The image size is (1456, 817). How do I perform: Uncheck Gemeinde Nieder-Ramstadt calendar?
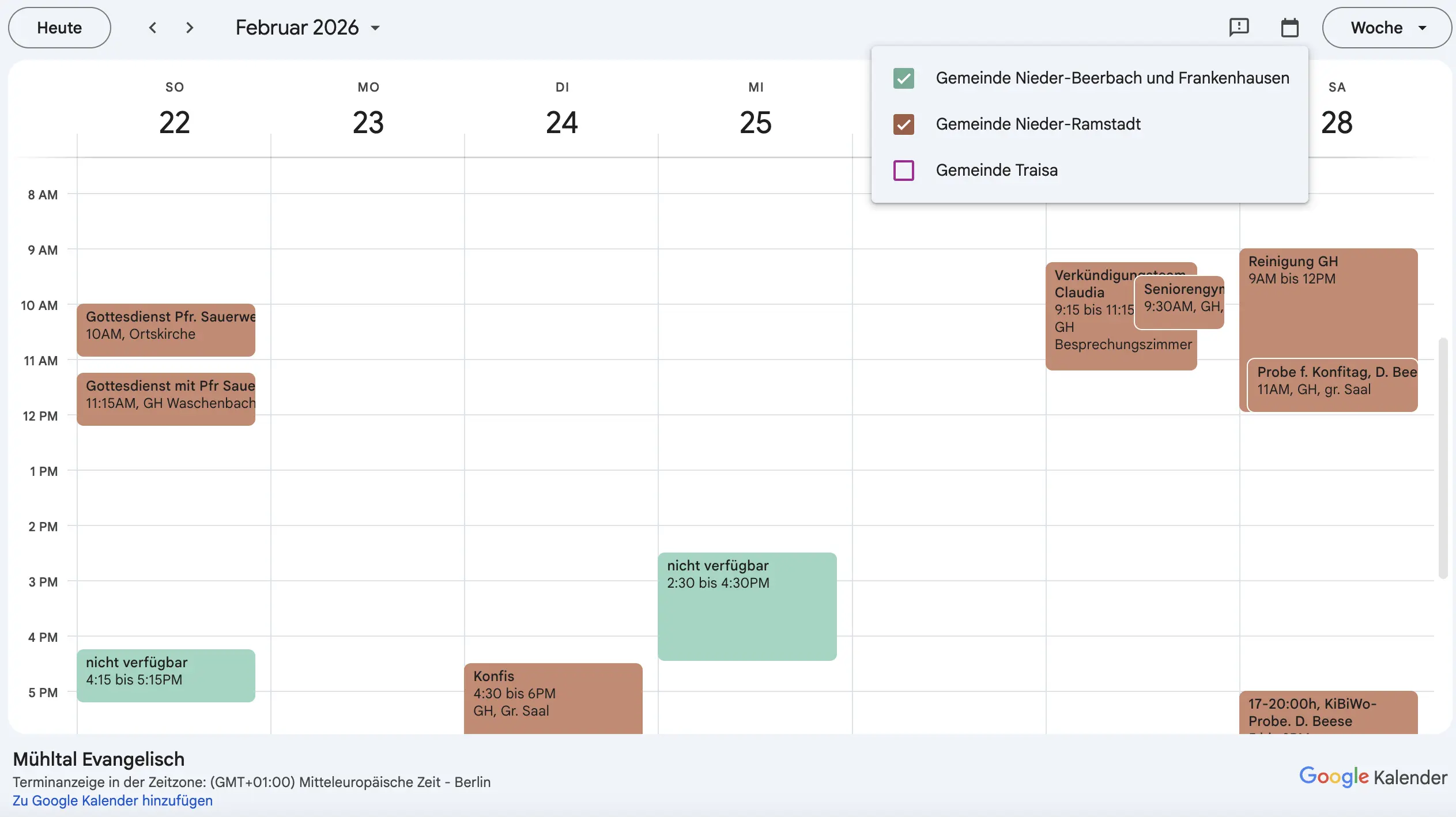[903, 124]
